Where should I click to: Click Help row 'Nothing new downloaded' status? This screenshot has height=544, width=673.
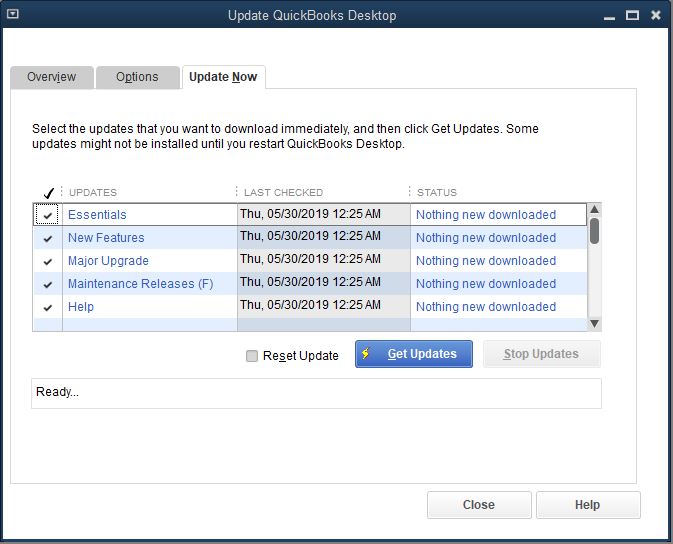tap(486, 307)
